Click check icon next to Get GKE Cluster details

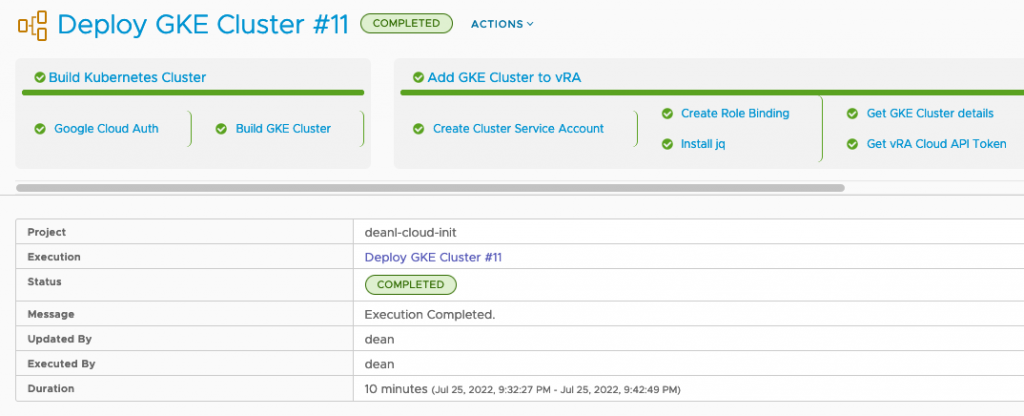[852, 114]
